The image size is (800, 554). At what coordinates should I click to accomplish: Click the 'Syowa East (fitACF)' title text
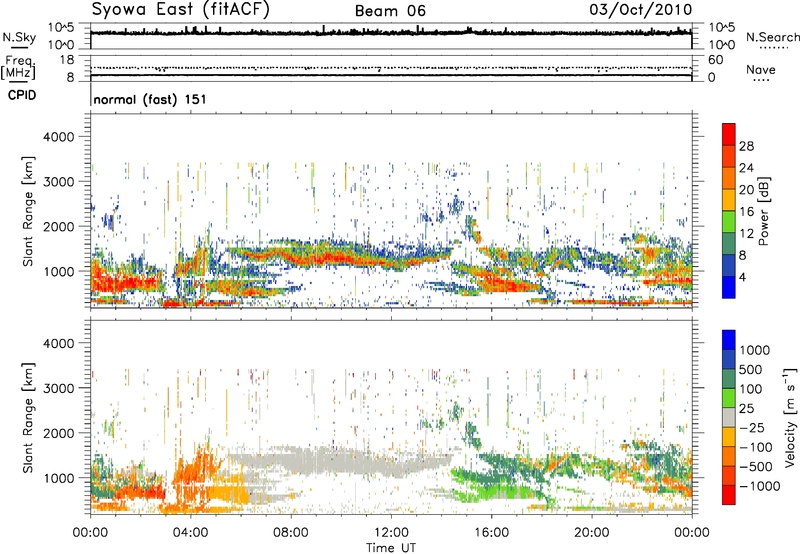(x=181, y=9)
